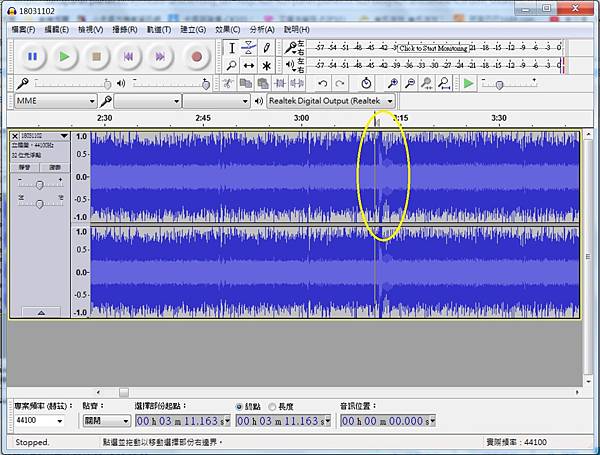600x455 pixels.
Task: Click the Pause transport button
Action: (31, 57)
